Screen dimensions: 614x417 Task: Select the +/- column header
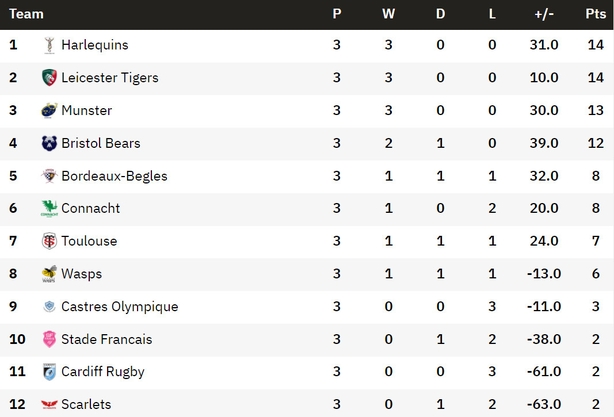tap(544, 14)
